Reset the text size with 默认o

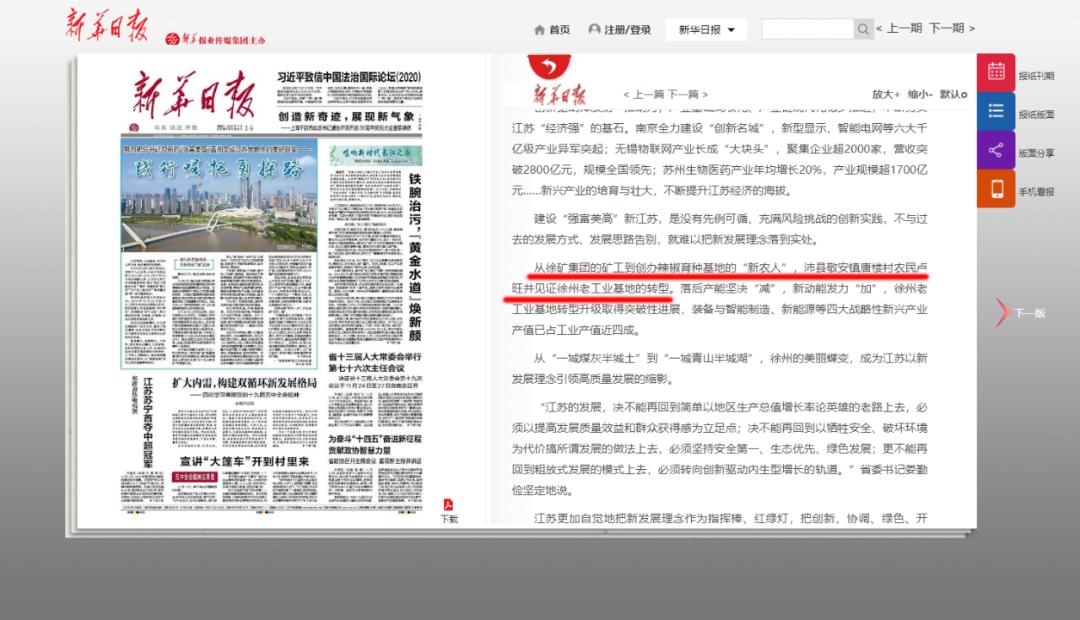pyautogui.click(x=953, y=94)
